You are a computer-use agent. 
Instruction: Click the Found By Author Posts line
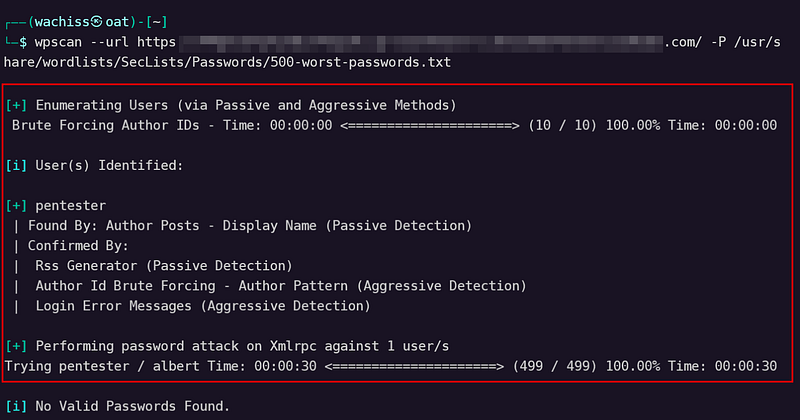tap(242, 226)
